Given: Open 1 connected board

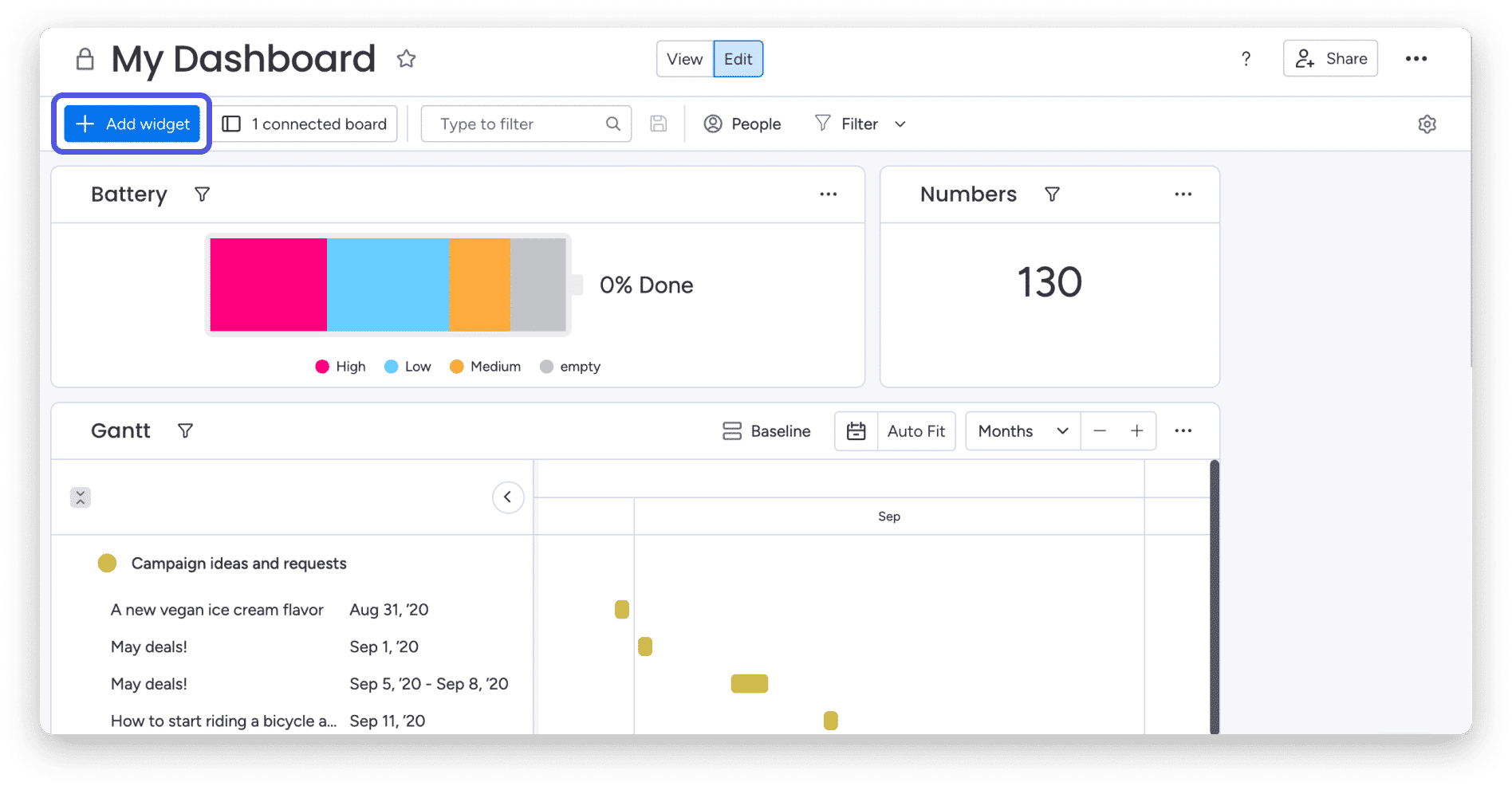Looking at the screenshot, I should coord(305,124).
